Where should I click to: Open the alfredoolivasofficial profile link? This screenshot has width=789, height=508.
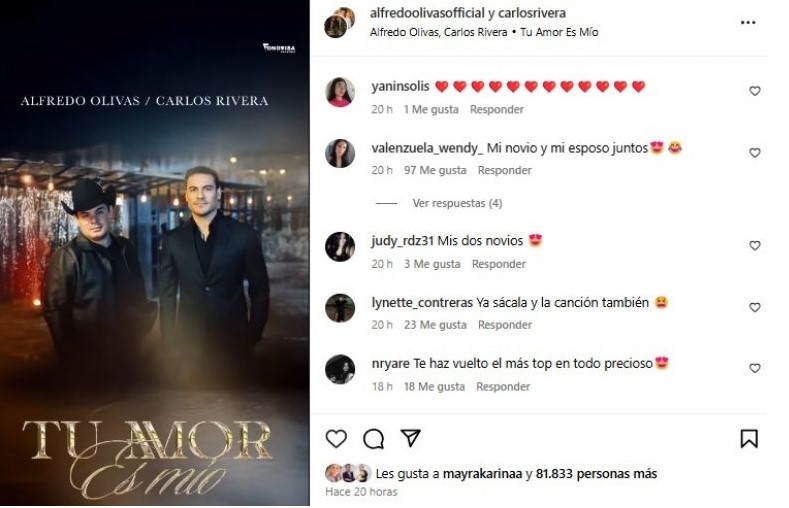tap(427, 13)
